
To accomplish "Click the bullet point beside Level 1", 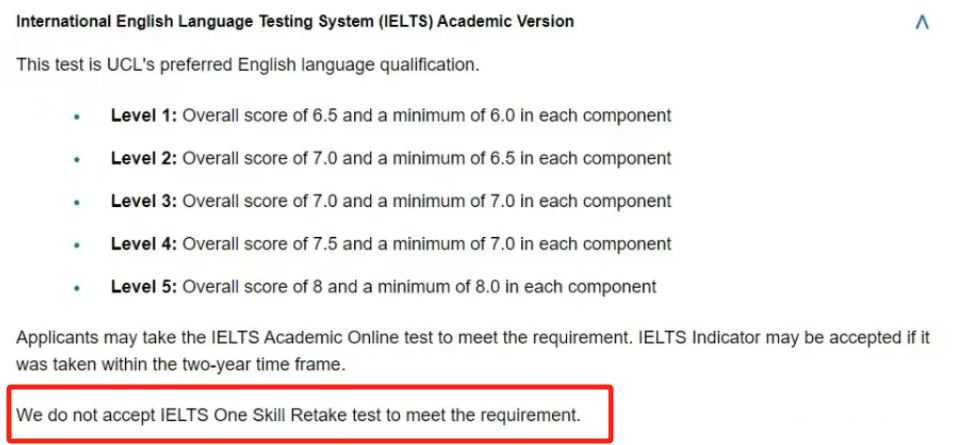I will pos(77,116).
